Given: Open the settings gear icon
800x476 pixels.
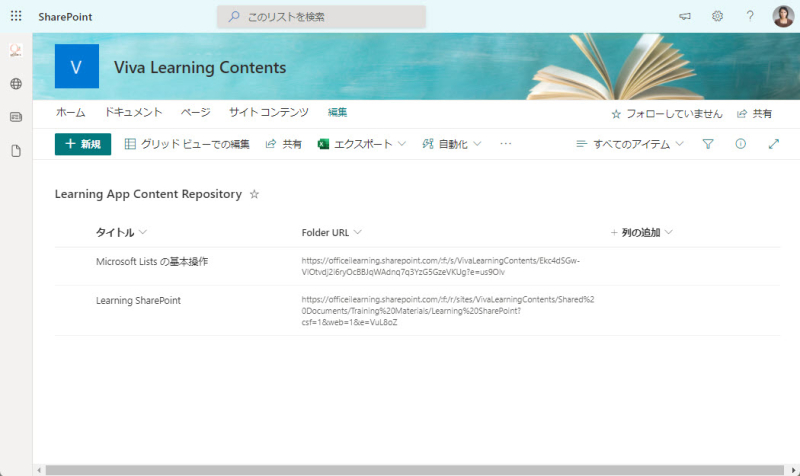Looking at the screenshot, I should (x=717, y=16).
